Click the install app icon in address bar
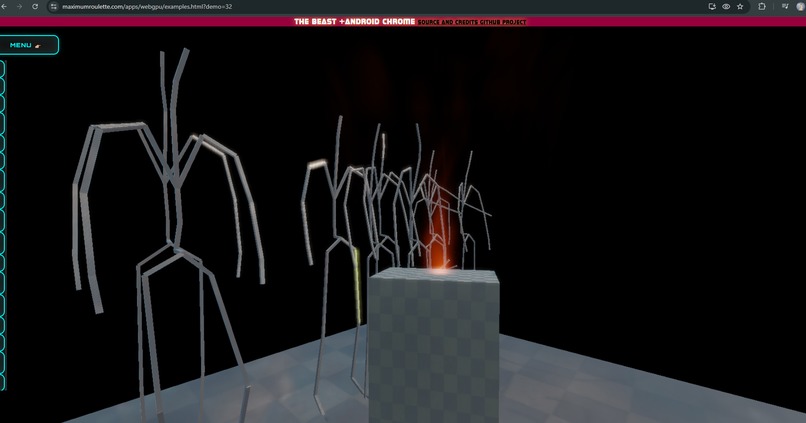The height and width of the screenshot is (423, 806). (x=712, y=7)
